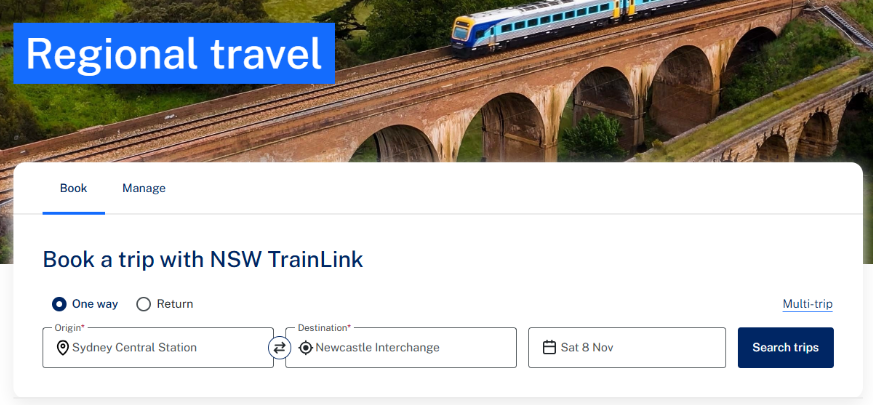Viewport: 873px width, 405px height.
Task: Click the calendar icon beside Sat 8 Nov
Action: click(549, 348)
